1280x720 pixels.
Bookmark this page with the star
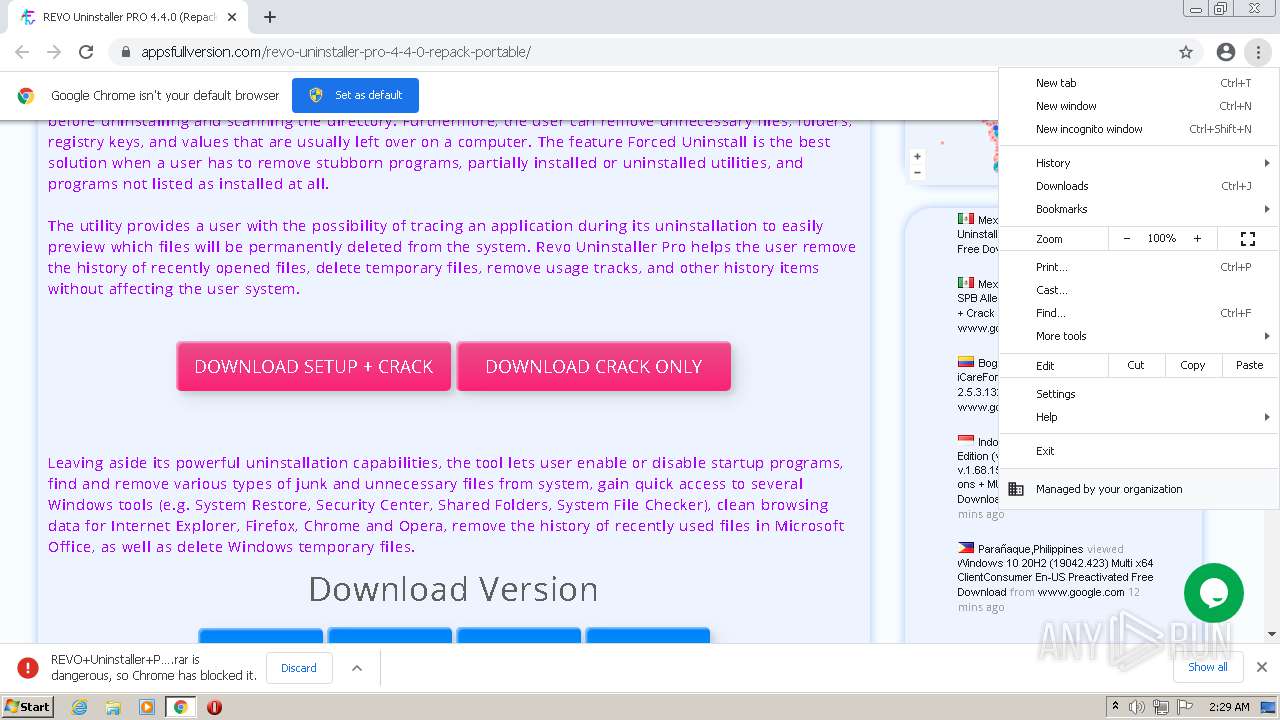(1186, 52)
